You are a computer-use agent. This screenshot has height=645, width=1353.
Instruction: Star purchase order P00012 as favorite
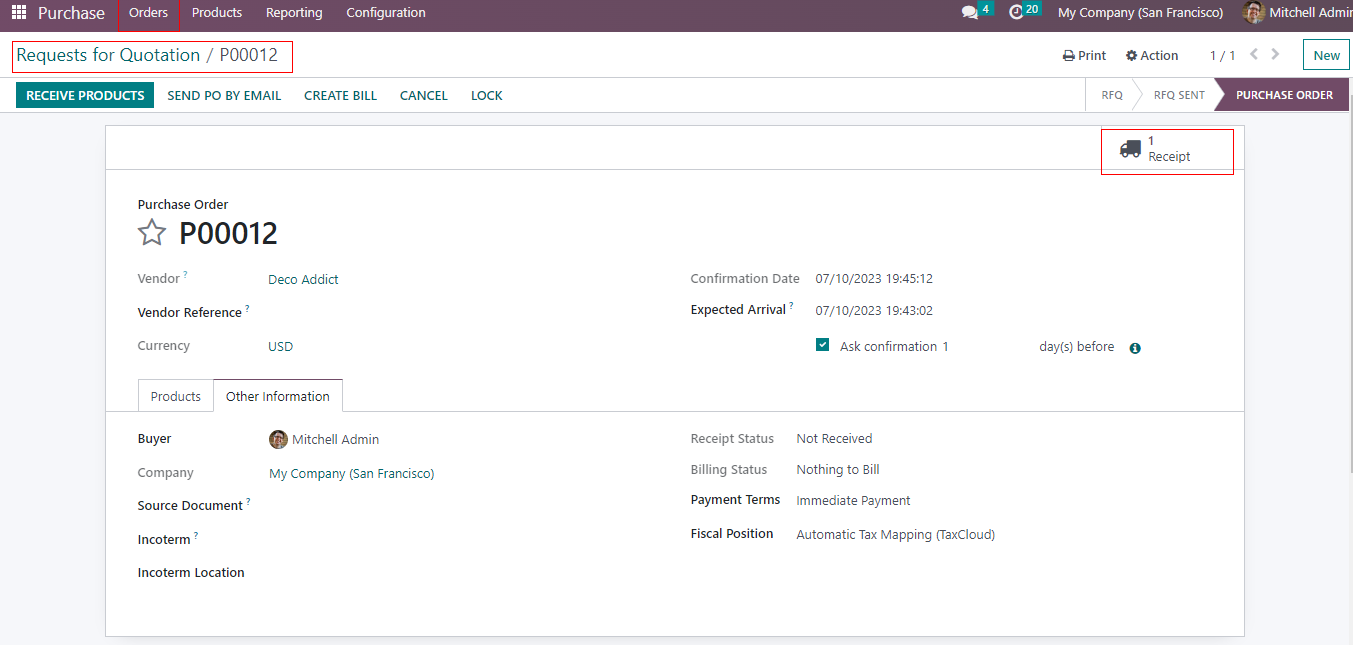[x=152, y=233]
